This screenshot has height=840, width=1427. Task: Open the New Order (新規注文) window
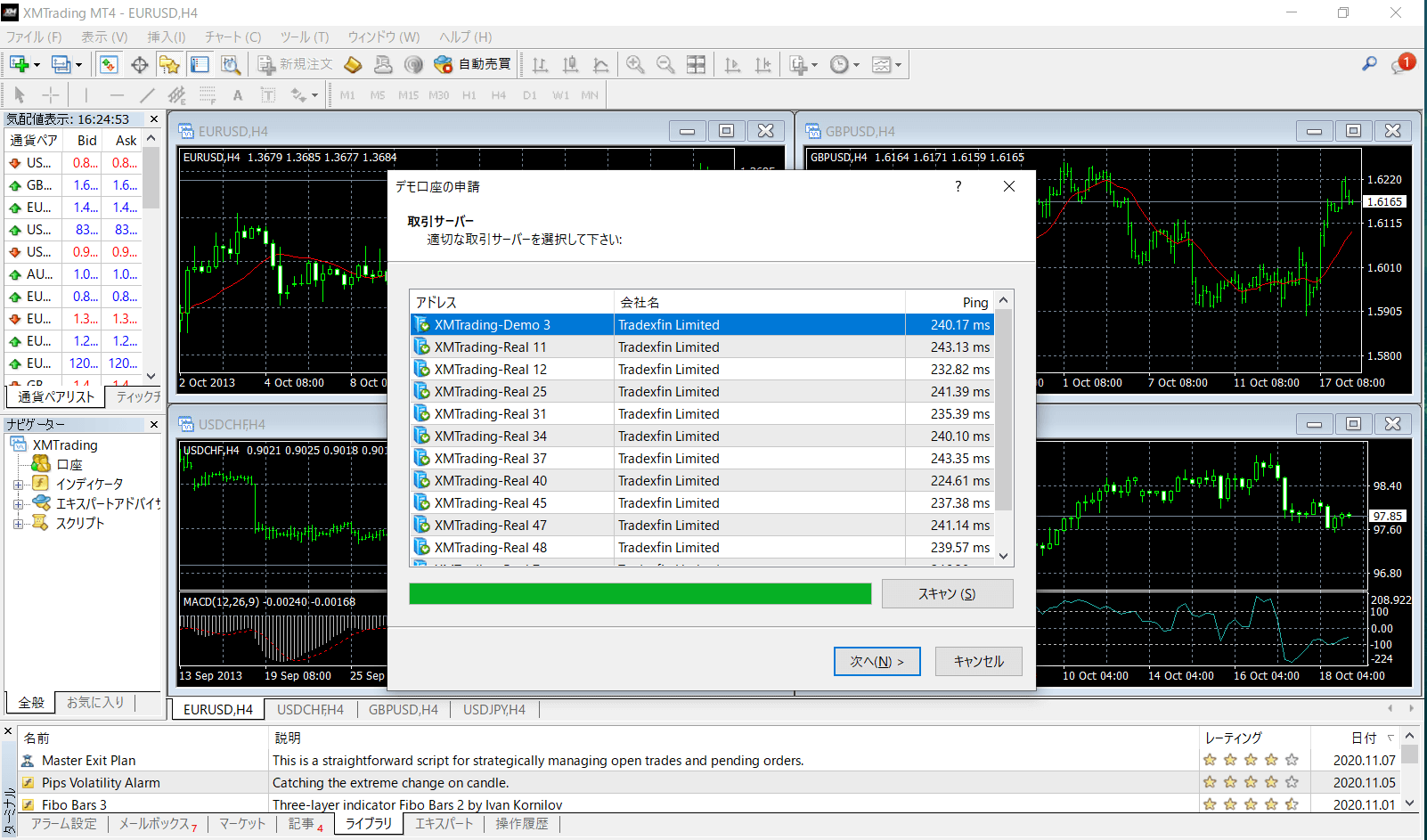point(295,64)
